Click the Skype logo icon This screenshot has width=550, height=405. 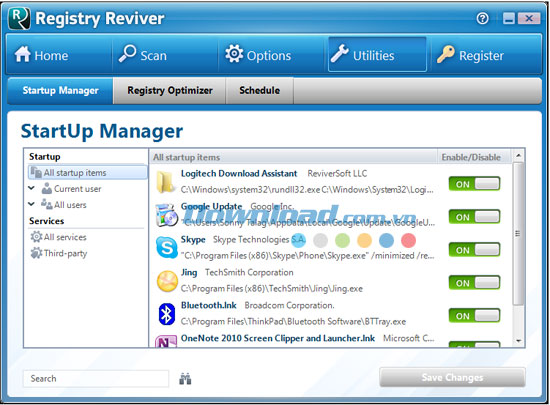pos(167,248)
